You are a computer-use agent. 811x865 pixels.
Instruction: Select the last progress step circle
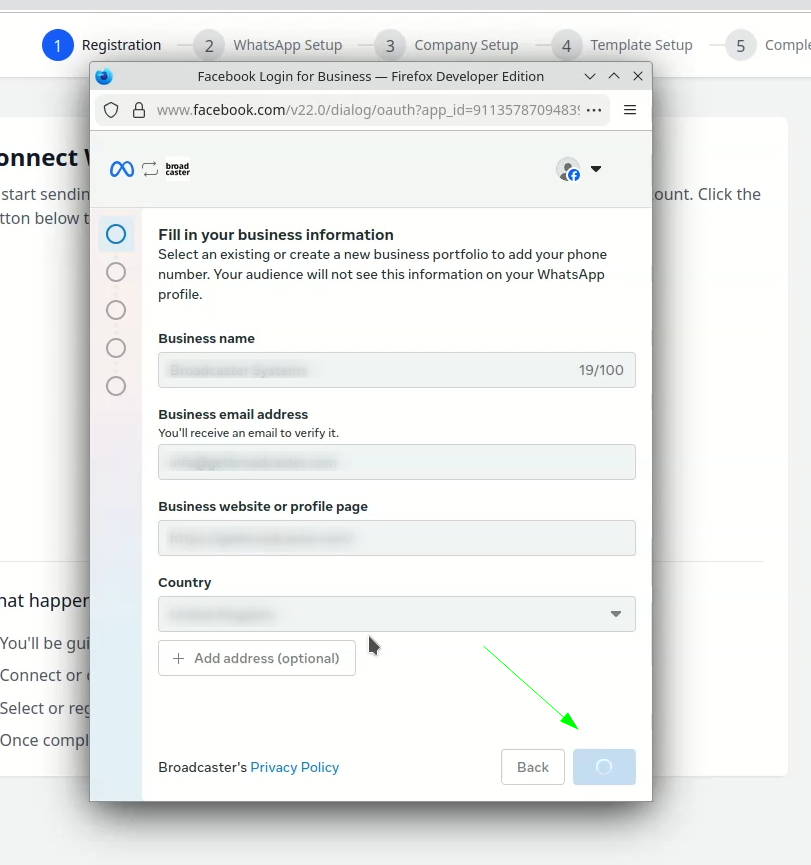coord(116,386)
